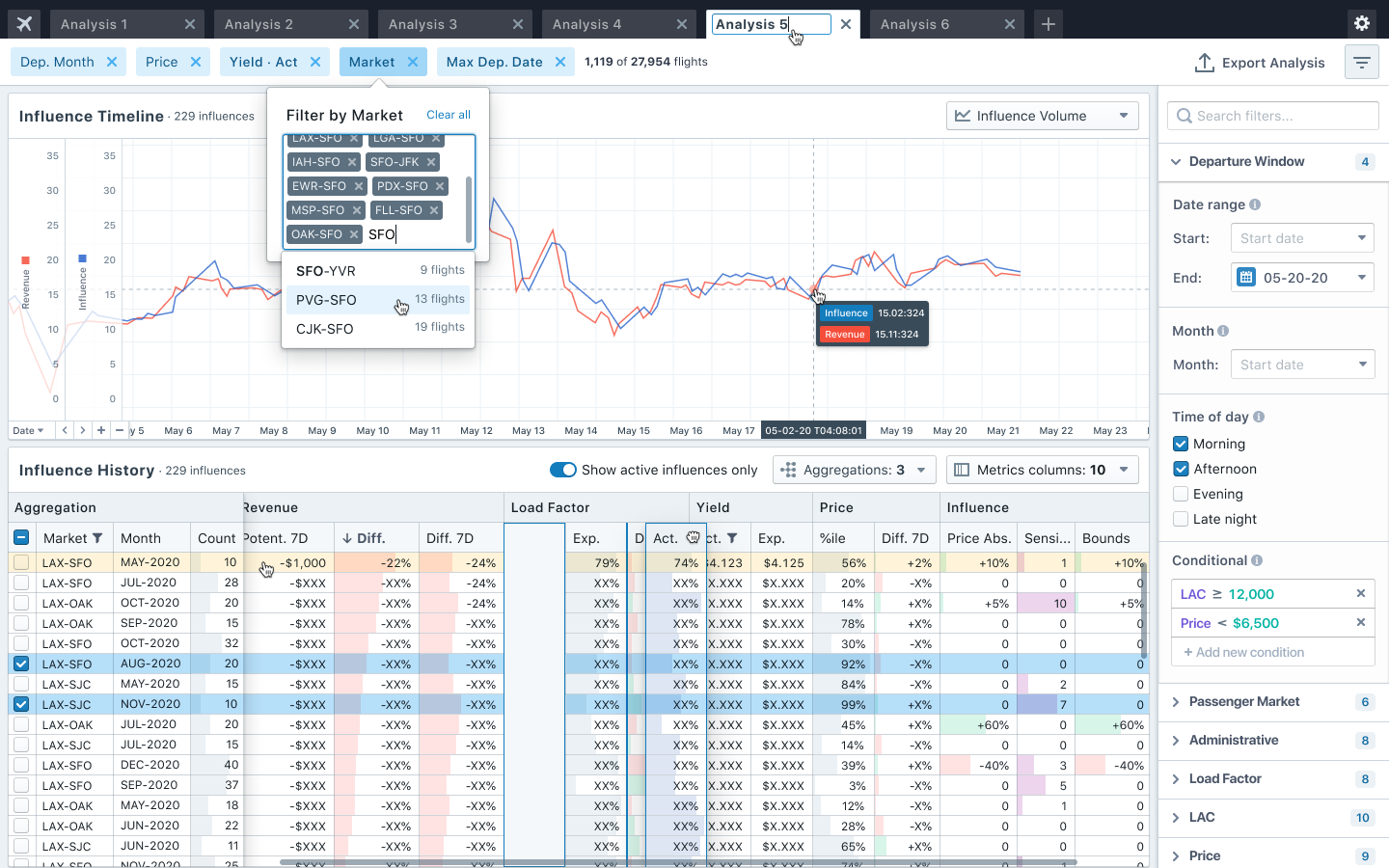
Task: Select CJK-SFO from market suggestions
Action: [378, 329]
